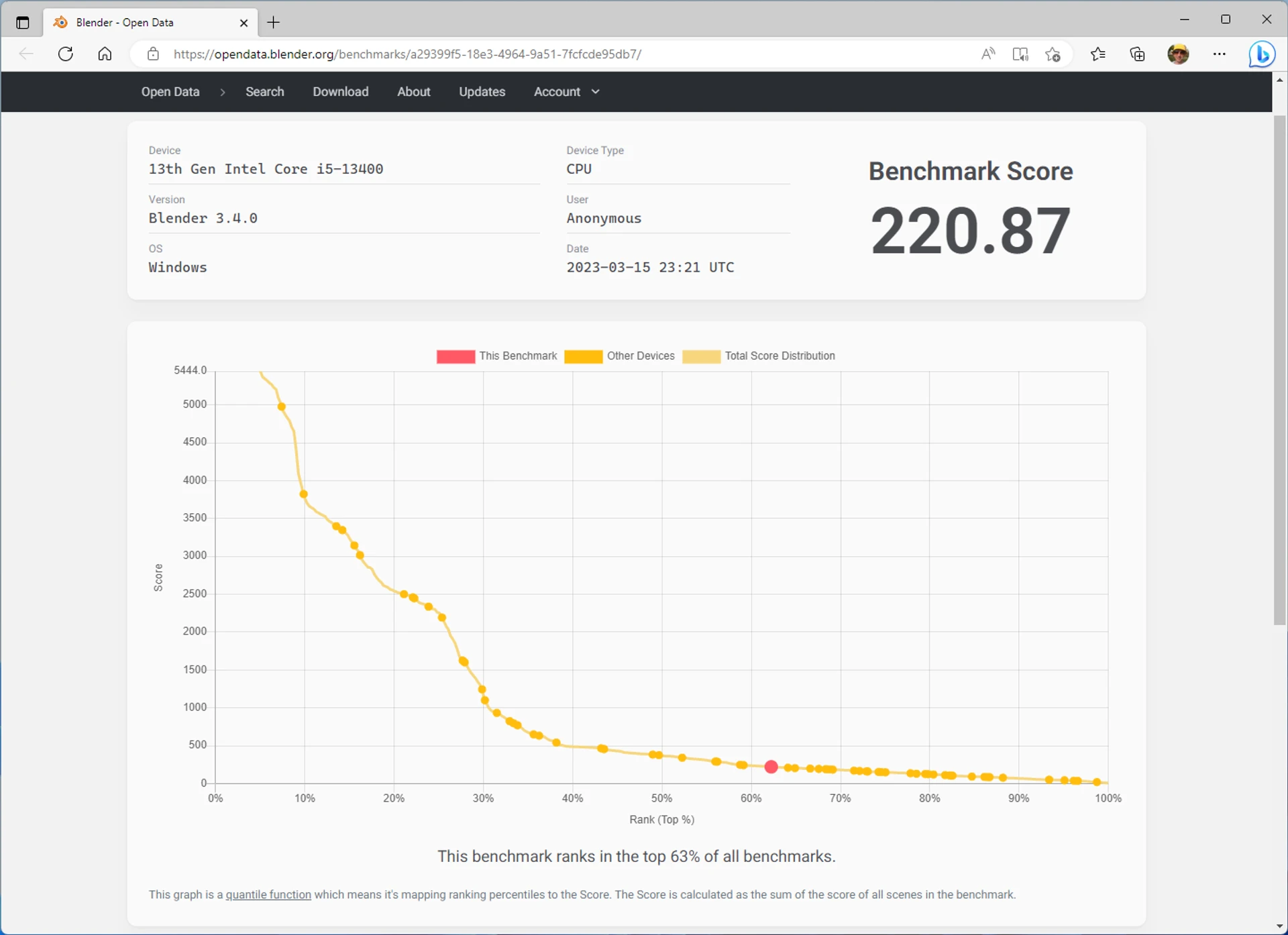Go to browser home page icon

click(x=105, y=54)
